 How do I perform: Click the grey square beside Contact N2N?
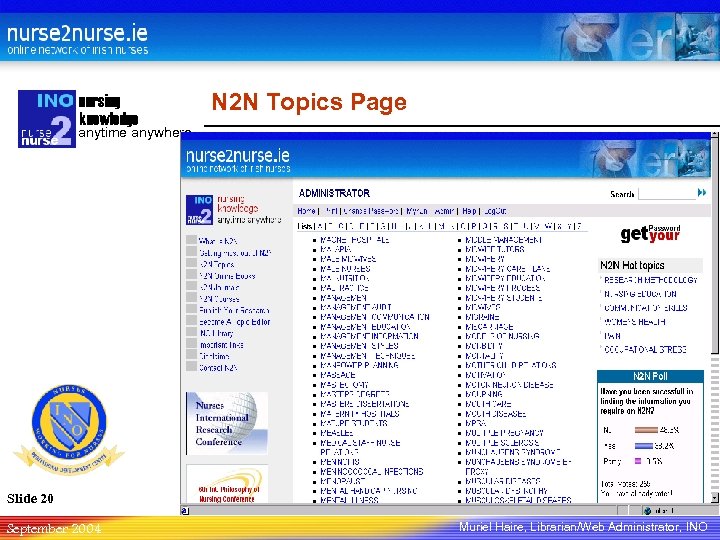[191, 366]
